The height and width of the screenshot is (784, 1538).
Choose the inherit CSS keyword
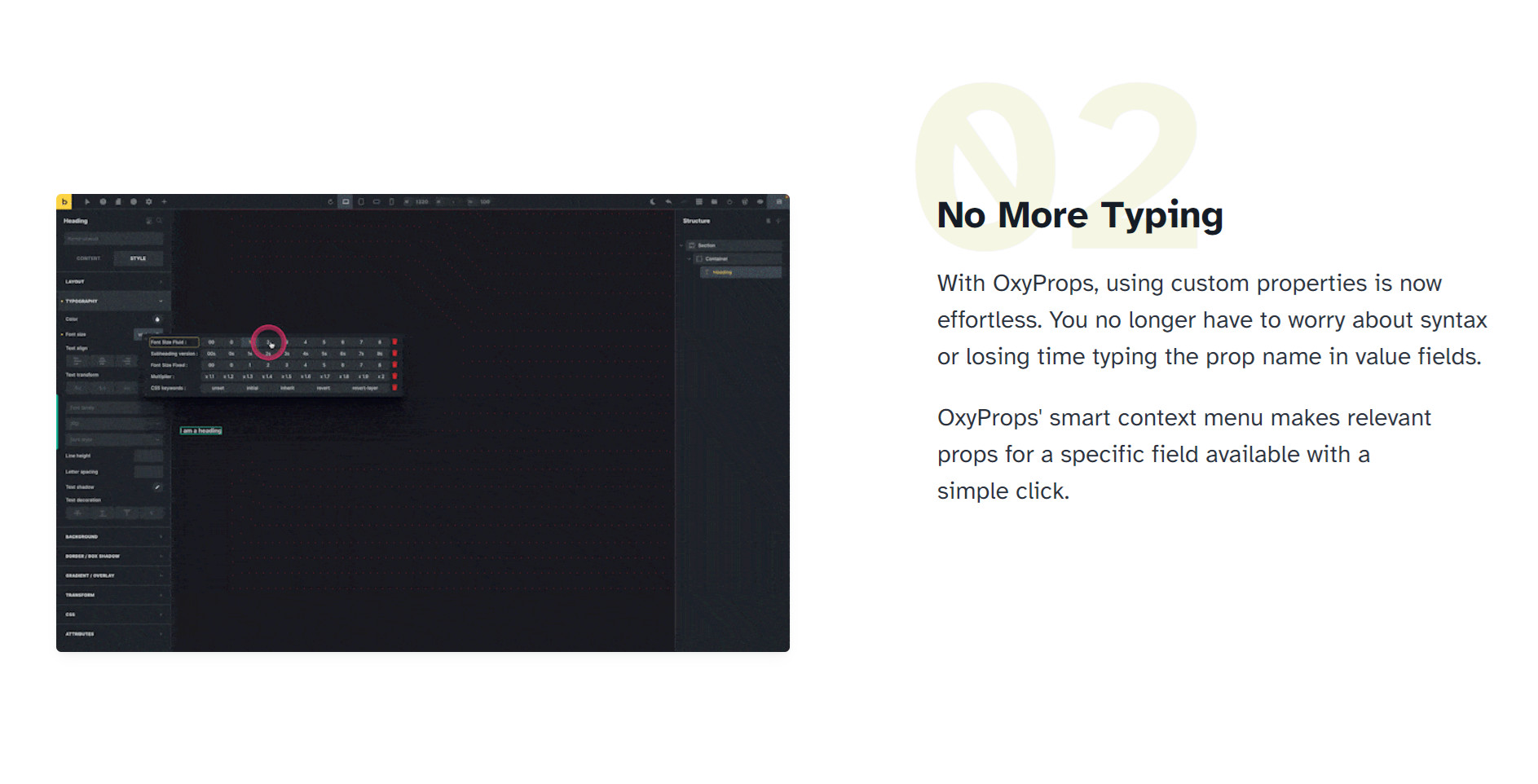[288, 388]
